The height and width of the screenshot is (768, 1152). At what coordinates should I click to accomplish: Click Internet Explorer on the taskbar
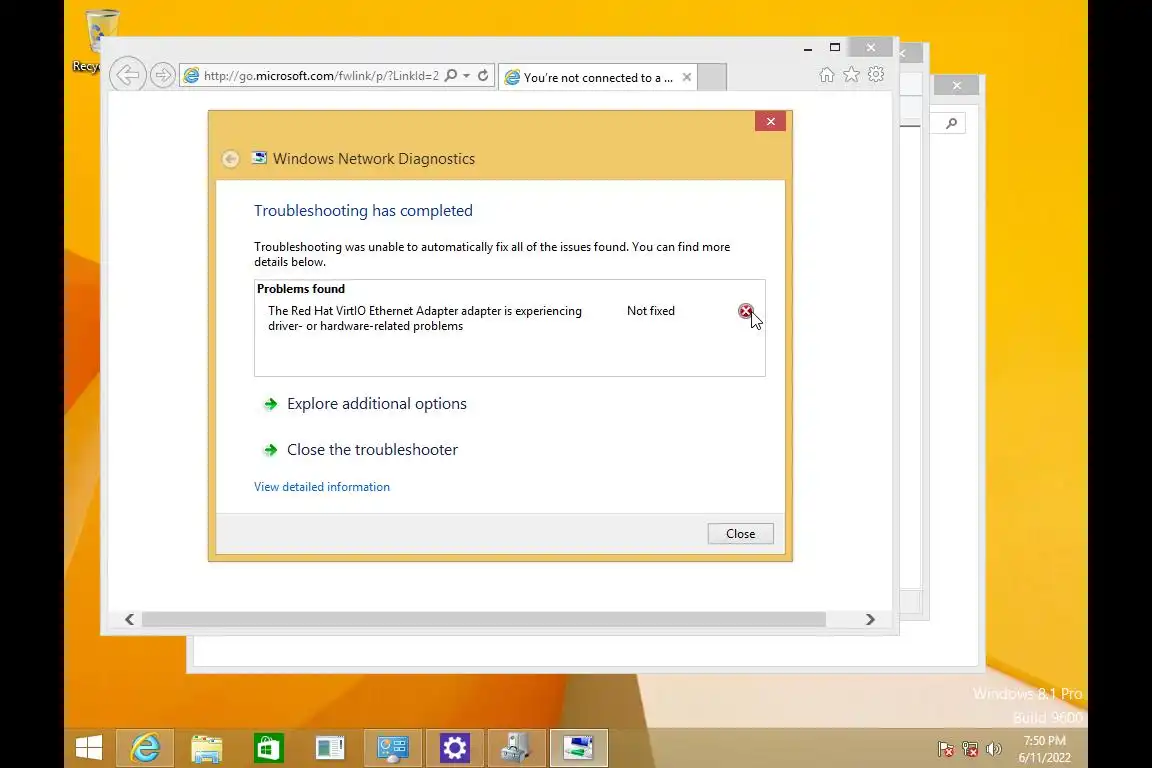[145, 748]
